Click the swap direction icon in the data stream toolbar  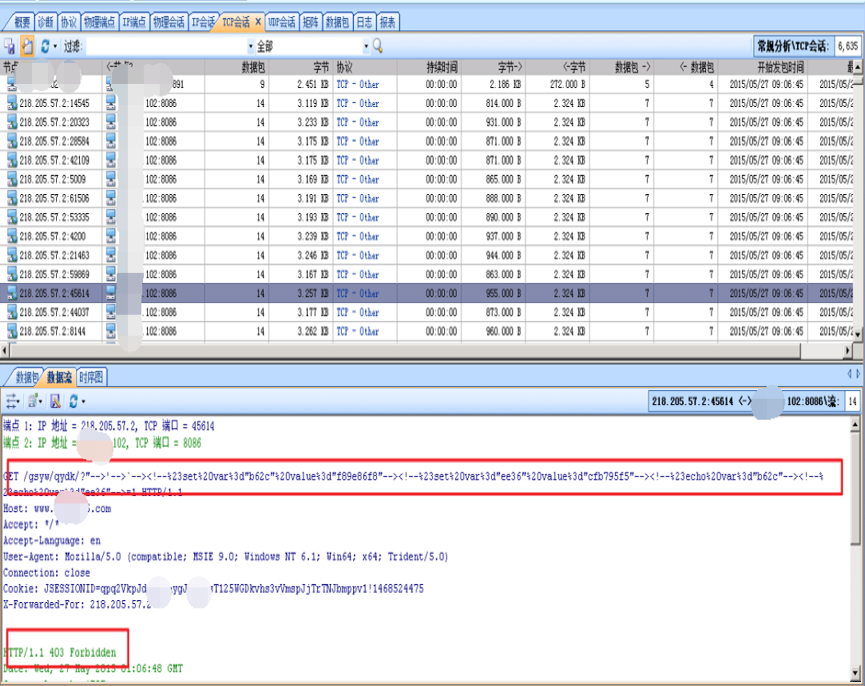click(x=12, y=401)
